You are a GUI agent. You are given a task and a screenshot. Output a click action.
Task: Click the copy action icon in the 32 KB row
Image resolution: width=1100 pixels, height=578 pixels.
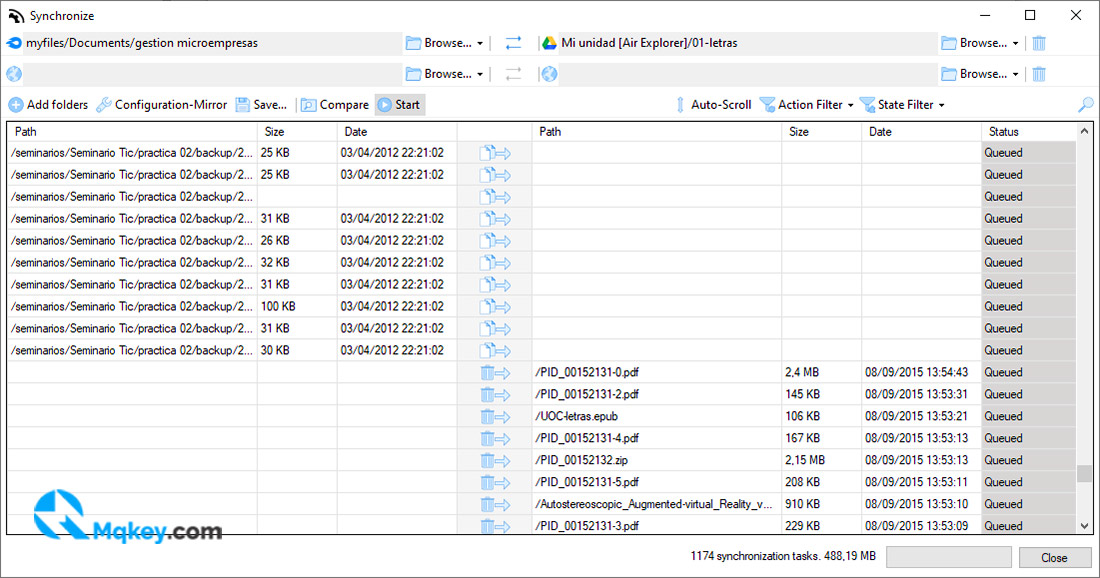[x=495, y=262]
